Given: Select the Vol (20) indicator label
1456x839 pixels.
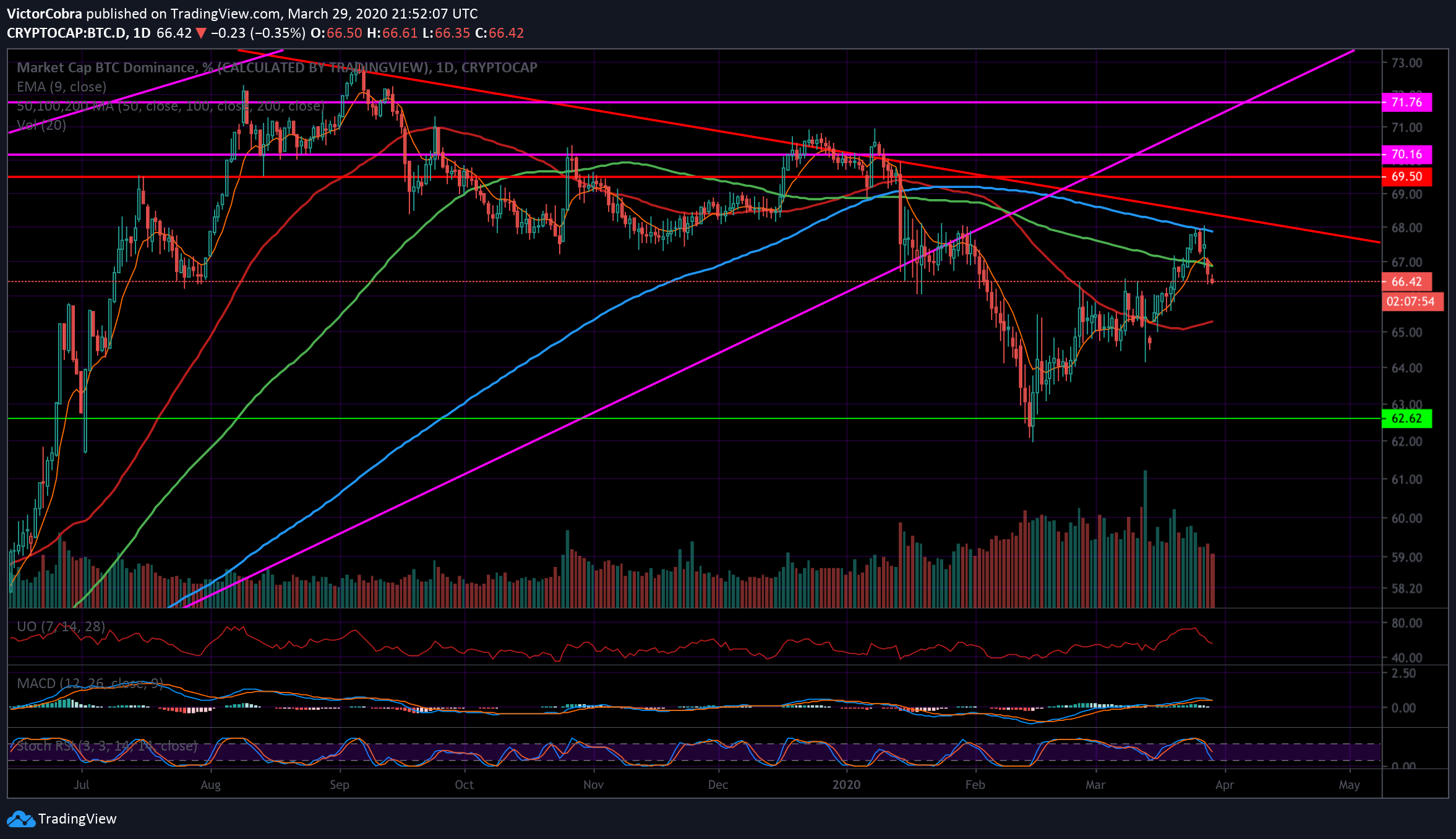Looking at the screenshot, I should (x=41, y=125).
